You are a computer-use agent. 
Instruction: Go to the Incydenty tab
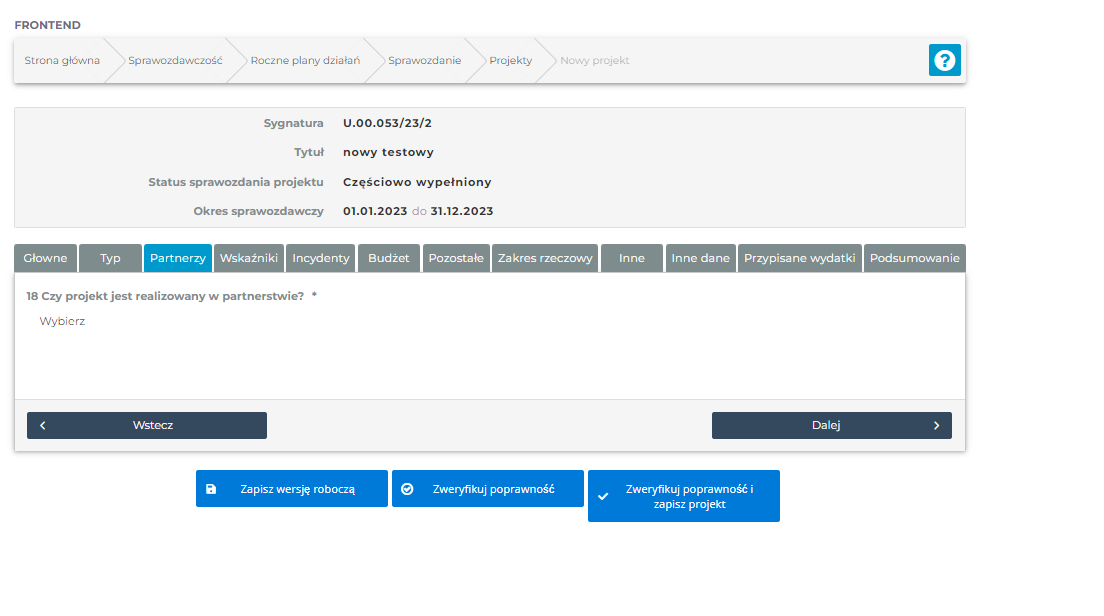coord(321,258)
